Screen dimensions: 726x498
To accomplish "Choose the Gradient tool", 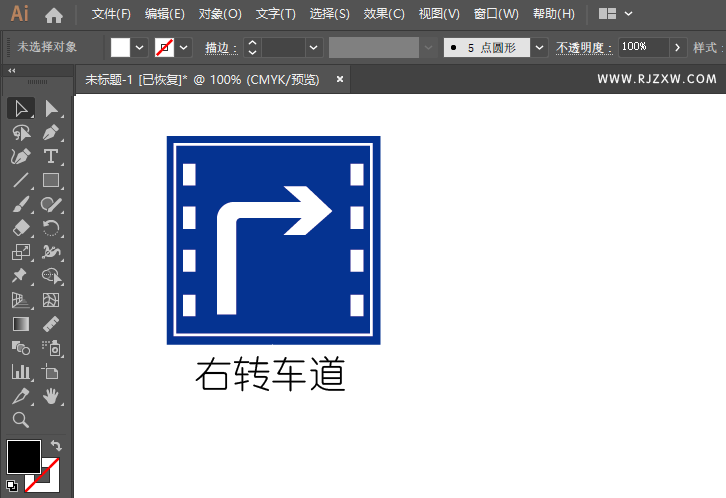I will pyautogui.click(x=20, y=324).
